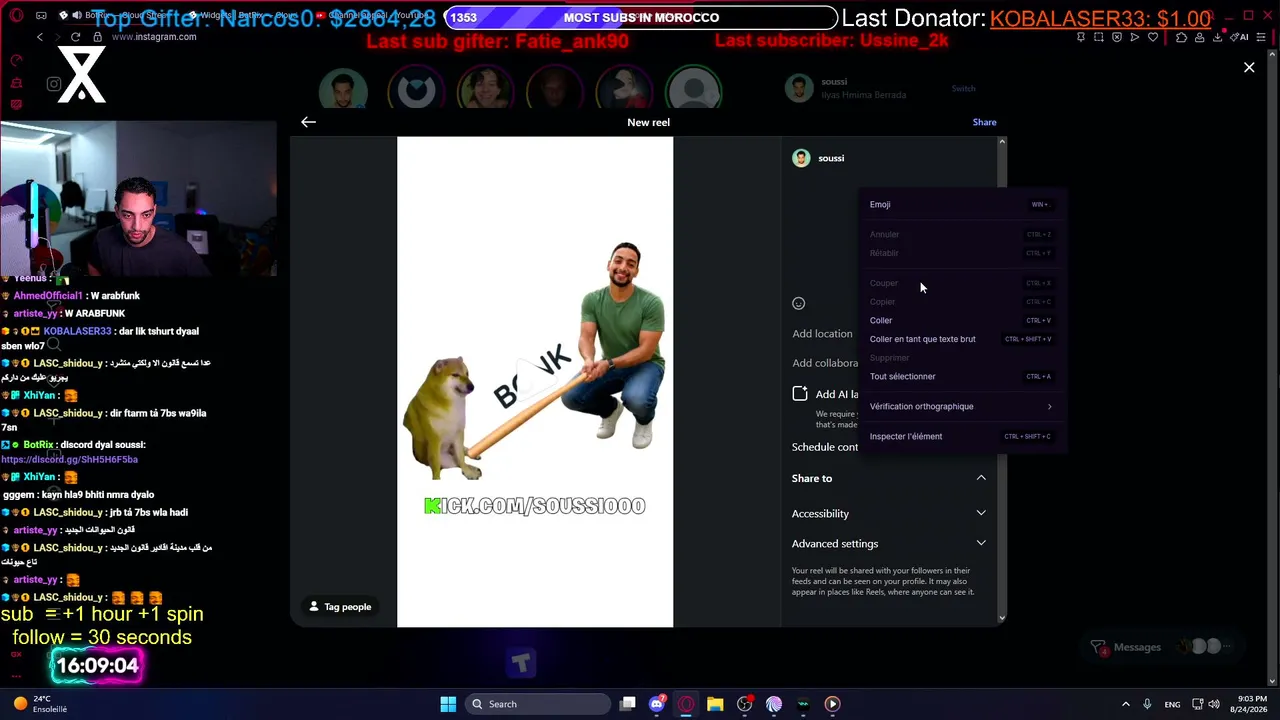Screen dimensions: 1280x720
Task: Select Tout sélectionner in the context menu
Action: [x=961, y=376]
